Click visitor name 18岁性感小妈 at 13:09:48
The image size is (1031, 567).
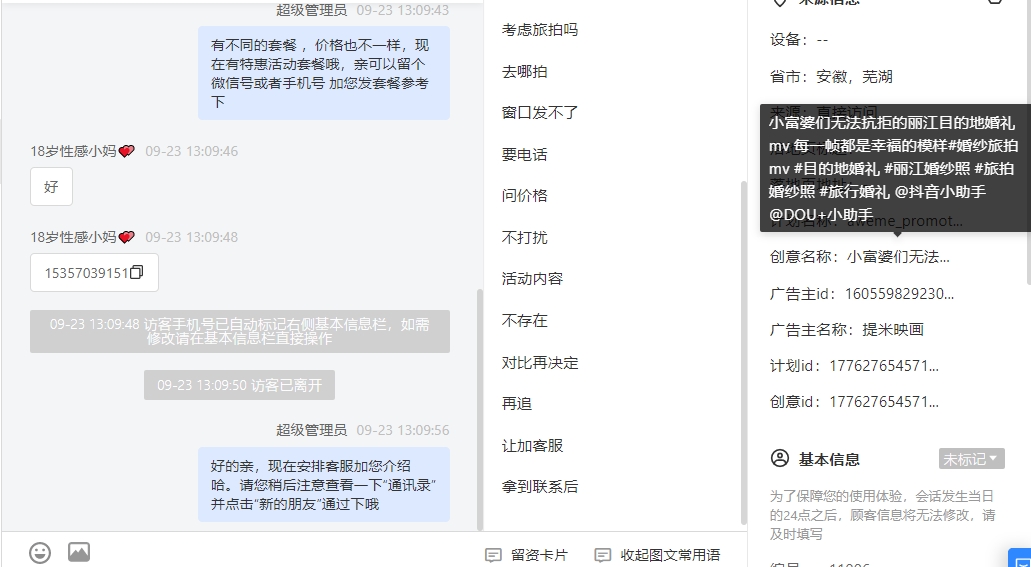click(82, 237)
